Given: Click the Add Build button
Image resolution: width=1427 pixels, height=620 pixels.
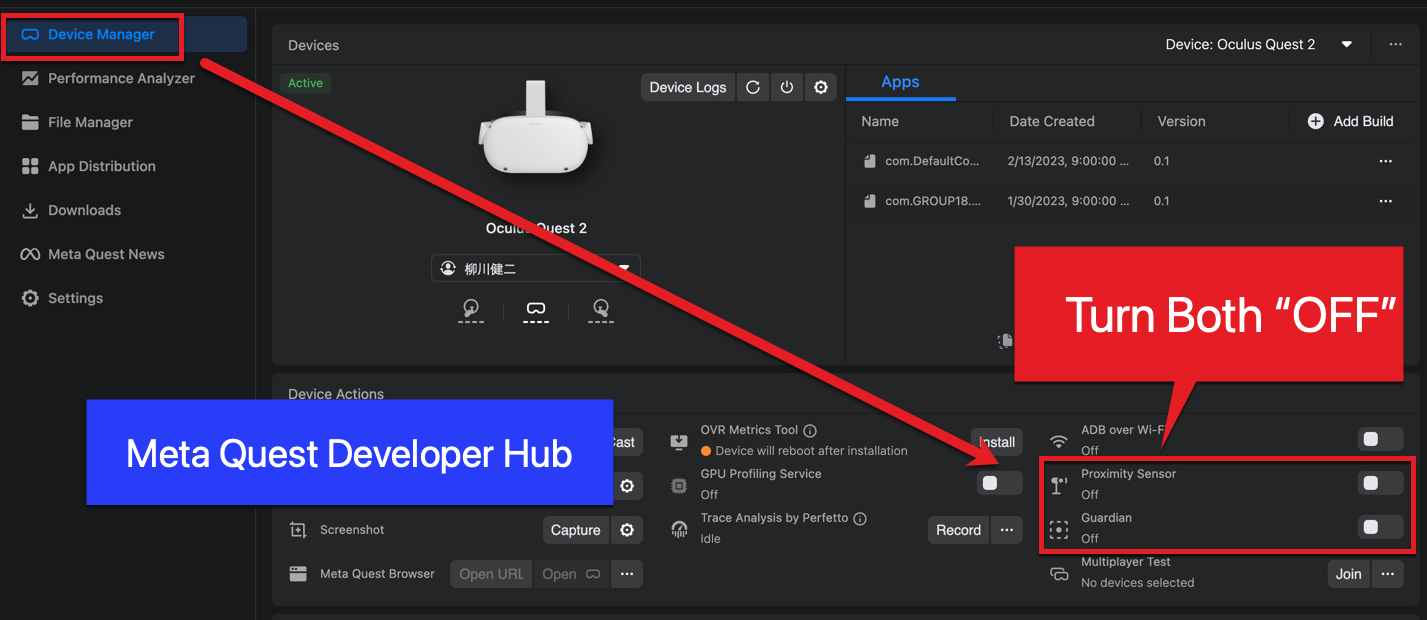Looking at the screenshot, I should [1350, 121].
